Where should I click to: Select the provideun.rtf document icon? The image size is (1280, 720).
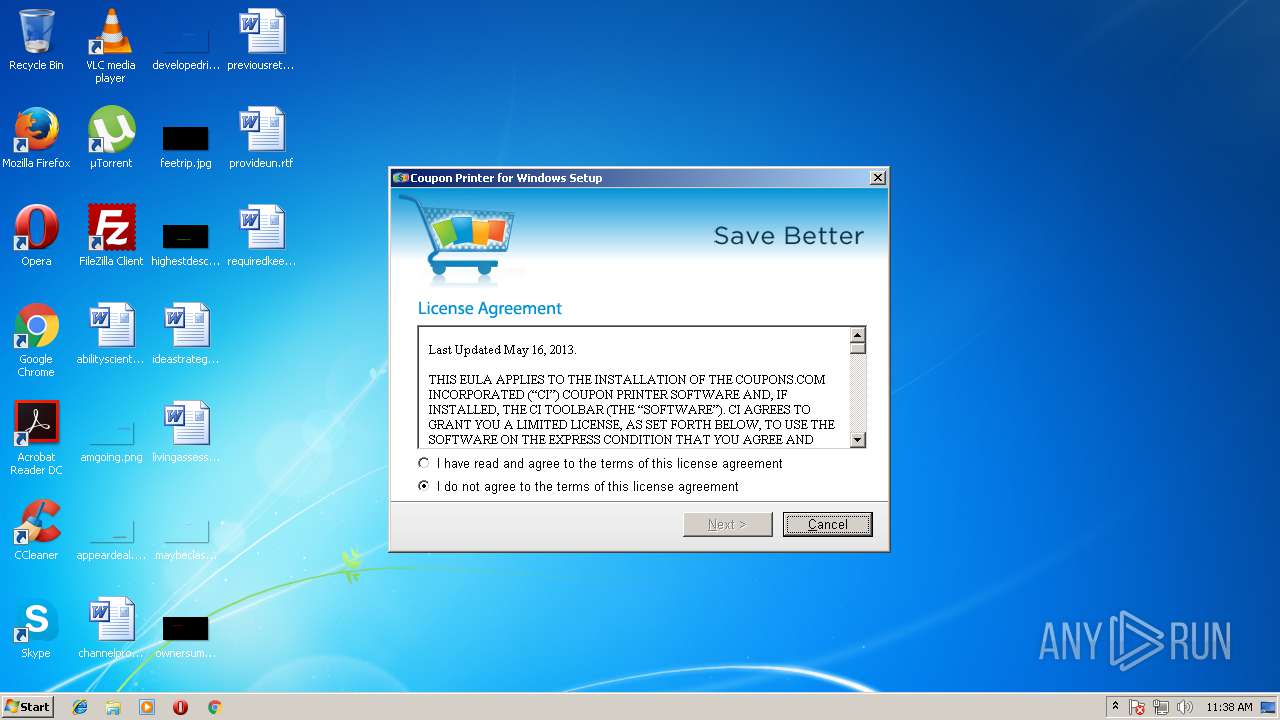261,138
